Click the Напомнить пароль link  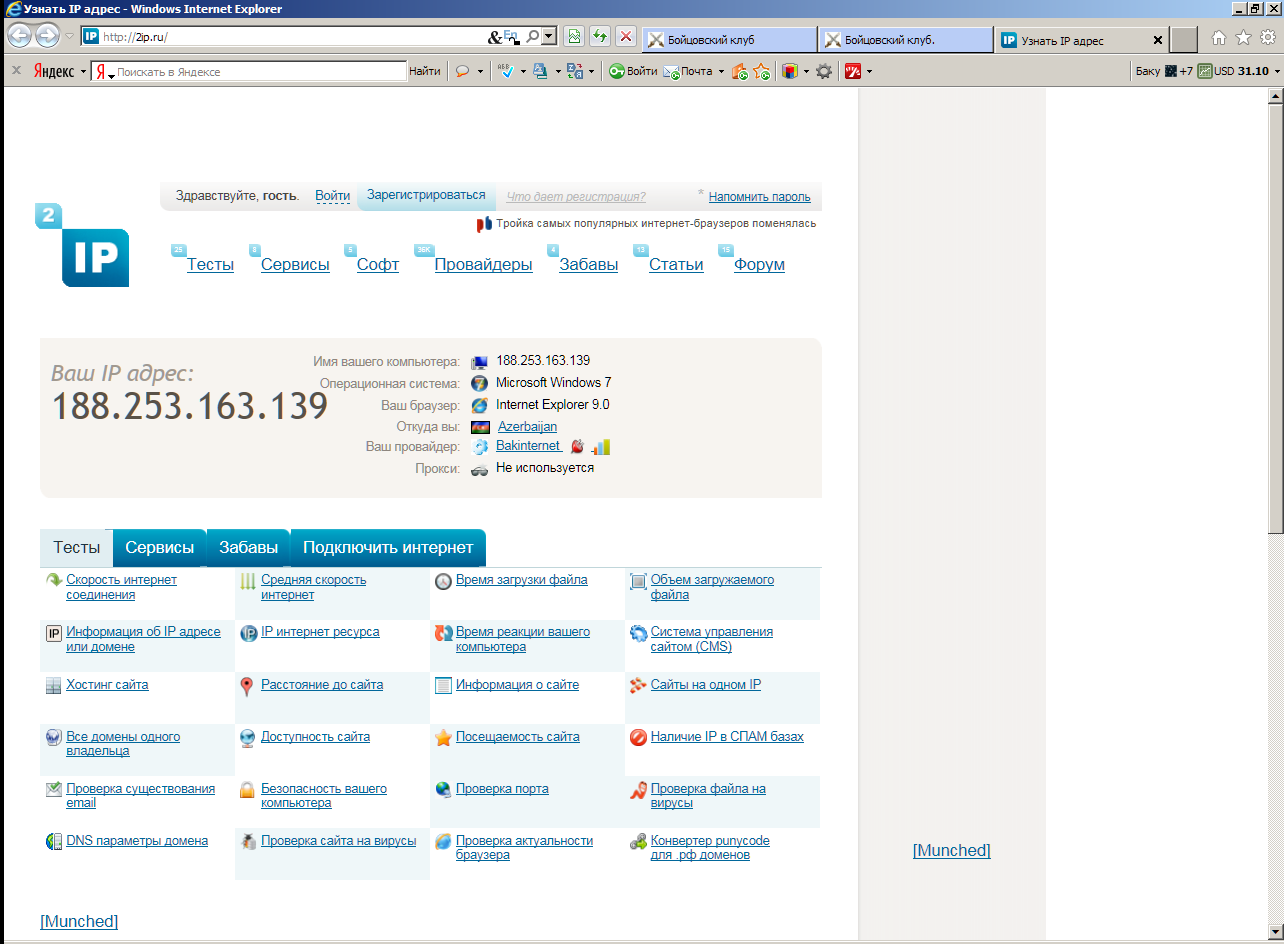tap(760, 197)
